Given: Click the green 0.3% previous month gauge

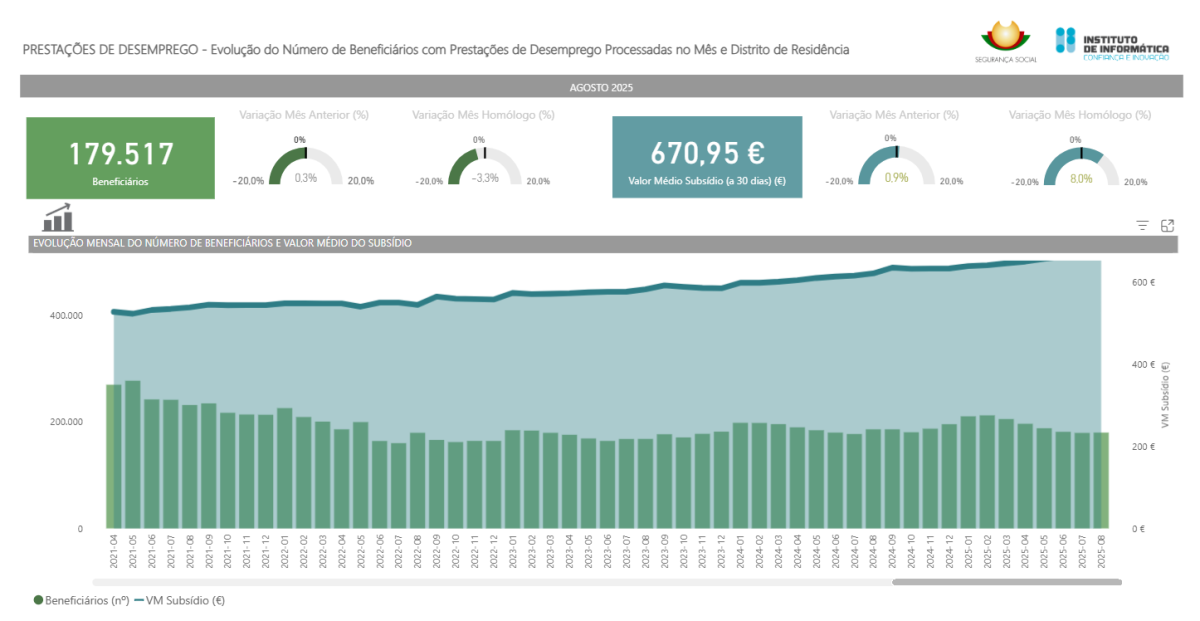Looking at the screenshot, I should 305,166.
